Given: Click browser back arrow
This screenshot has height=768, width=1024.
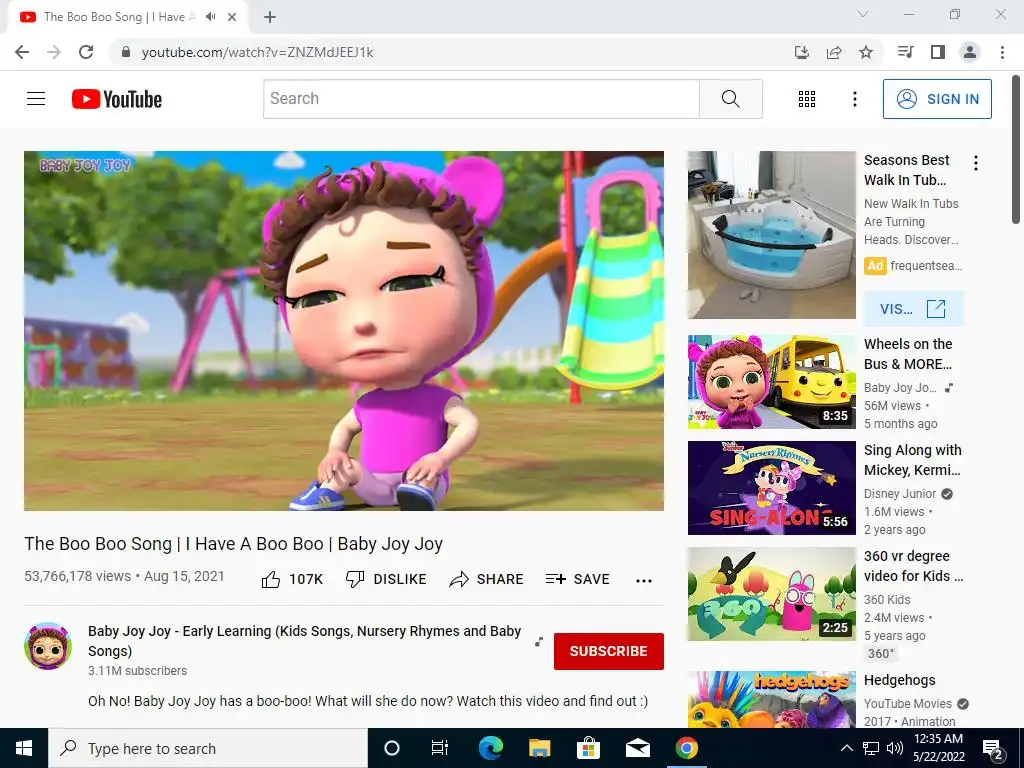Looking at the screenshot, I should point(22,52).
